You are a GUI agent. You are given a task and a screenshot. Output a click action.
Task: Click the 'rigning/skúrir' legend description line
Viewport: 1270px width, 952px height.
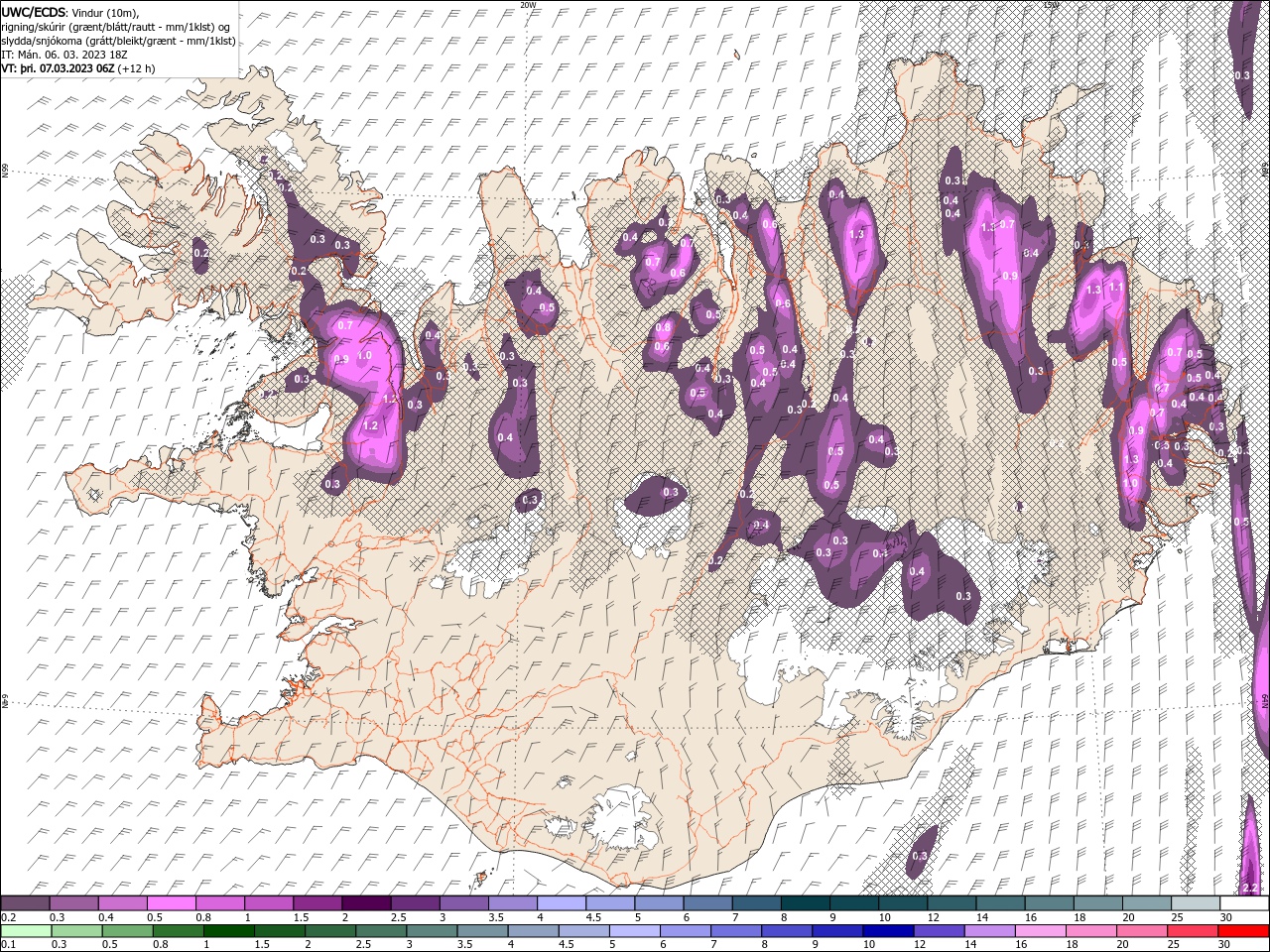115,27
